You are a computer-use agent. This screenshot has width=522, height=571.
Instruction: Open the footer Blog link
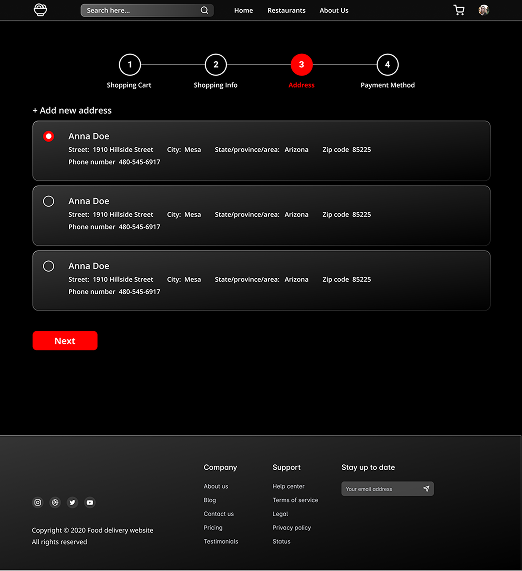coord(210,500)
